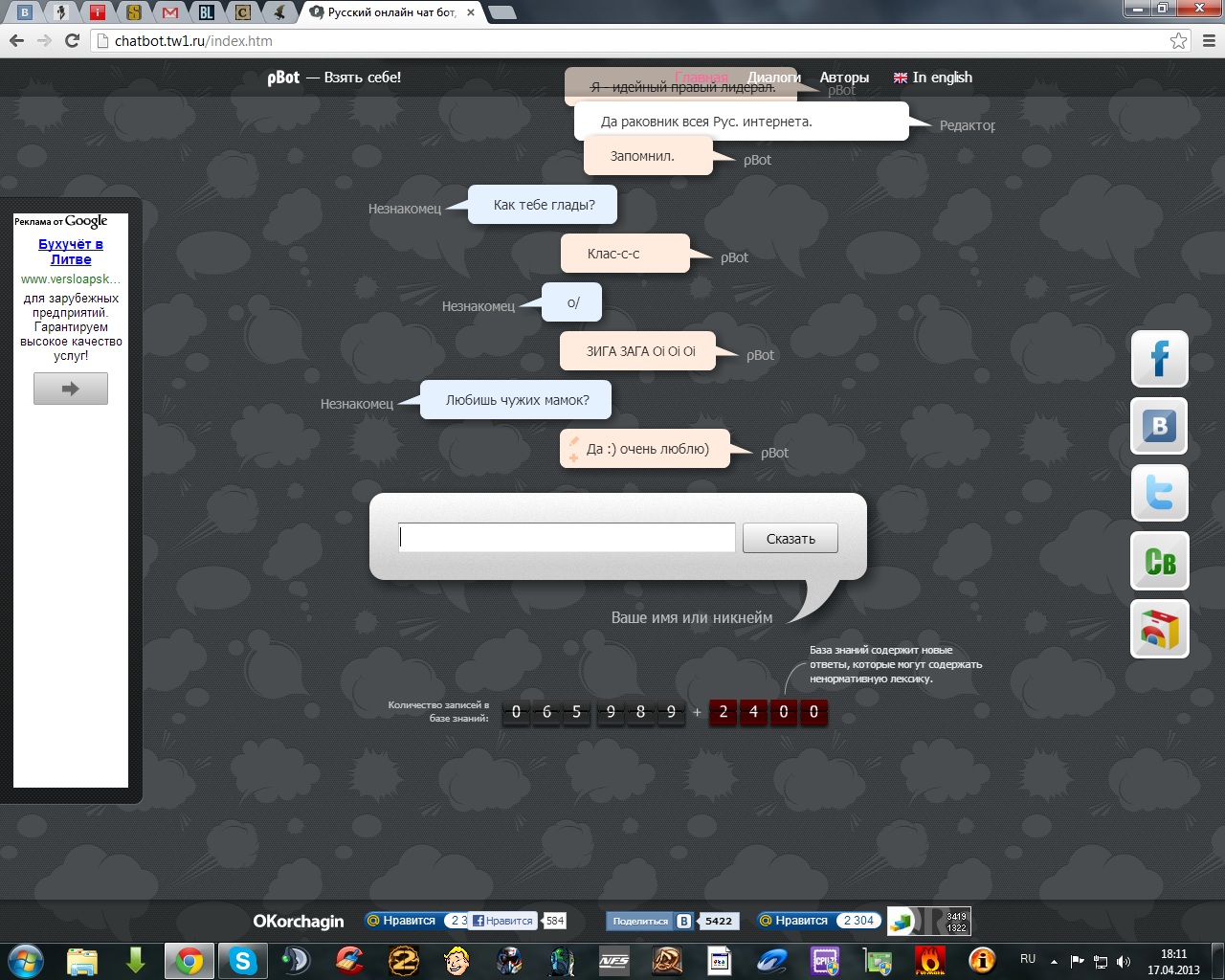Viewport: 1225px width, 980px height.
Task: Click the counter stats icon in the footer
Action: (929, 921)
